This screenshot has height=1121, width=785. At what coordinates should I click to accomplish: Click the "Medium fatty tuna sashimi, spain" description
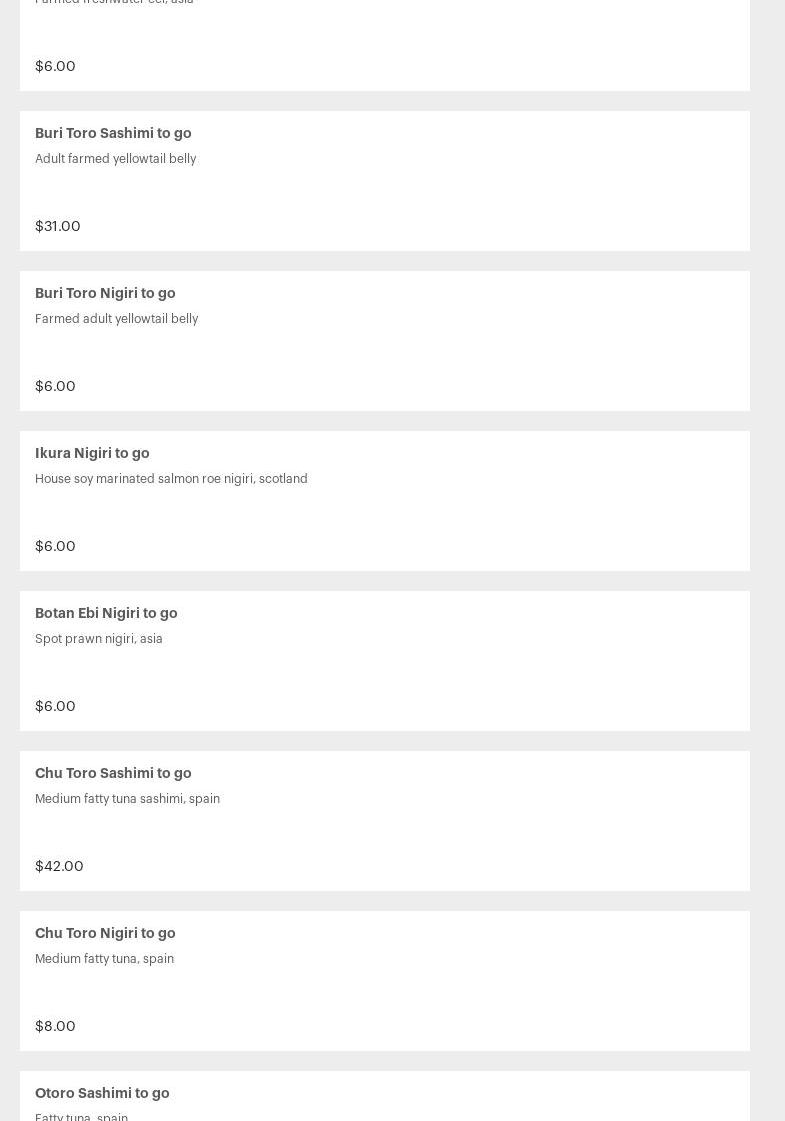click(x=127, y=799)
